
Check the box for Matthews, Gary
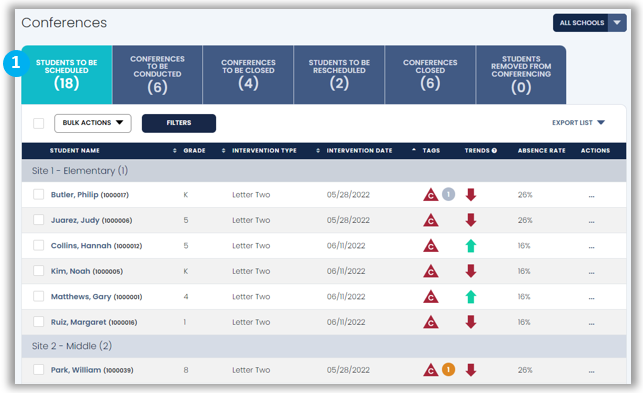39,296
